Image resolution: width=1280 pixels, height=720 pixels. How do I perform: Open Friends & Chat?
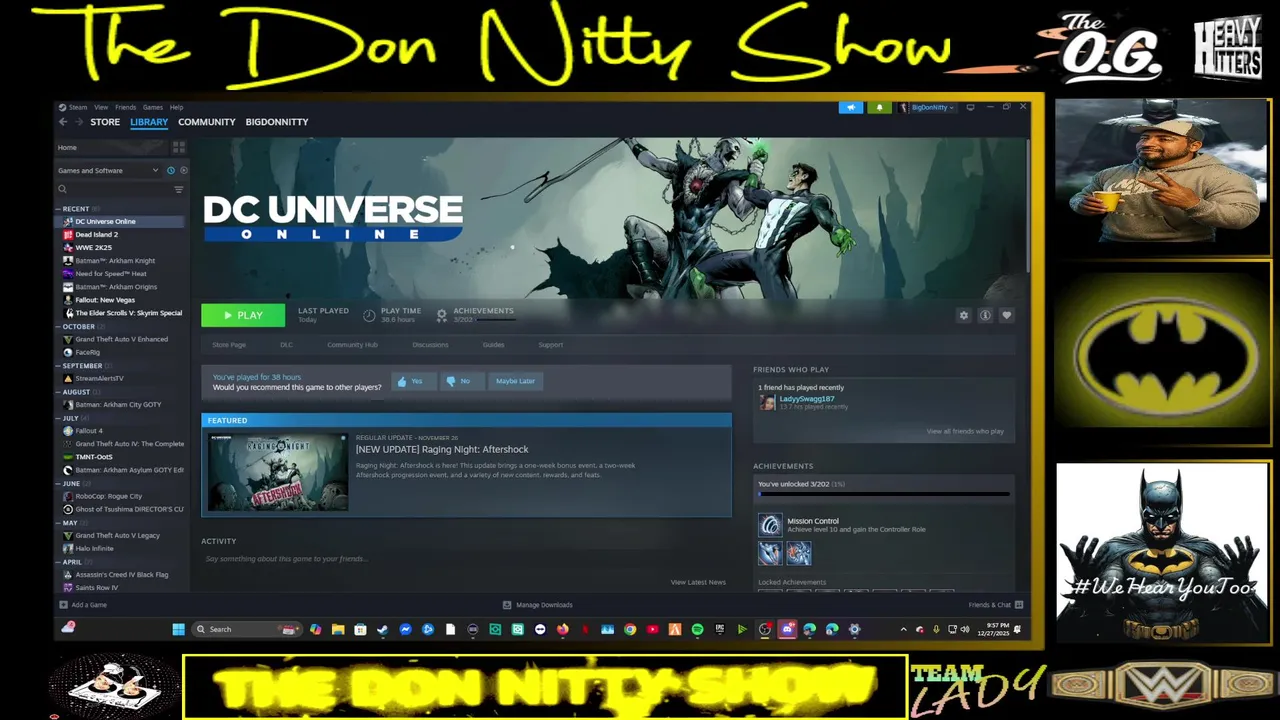pyautogui.click(x=996, y=605)
